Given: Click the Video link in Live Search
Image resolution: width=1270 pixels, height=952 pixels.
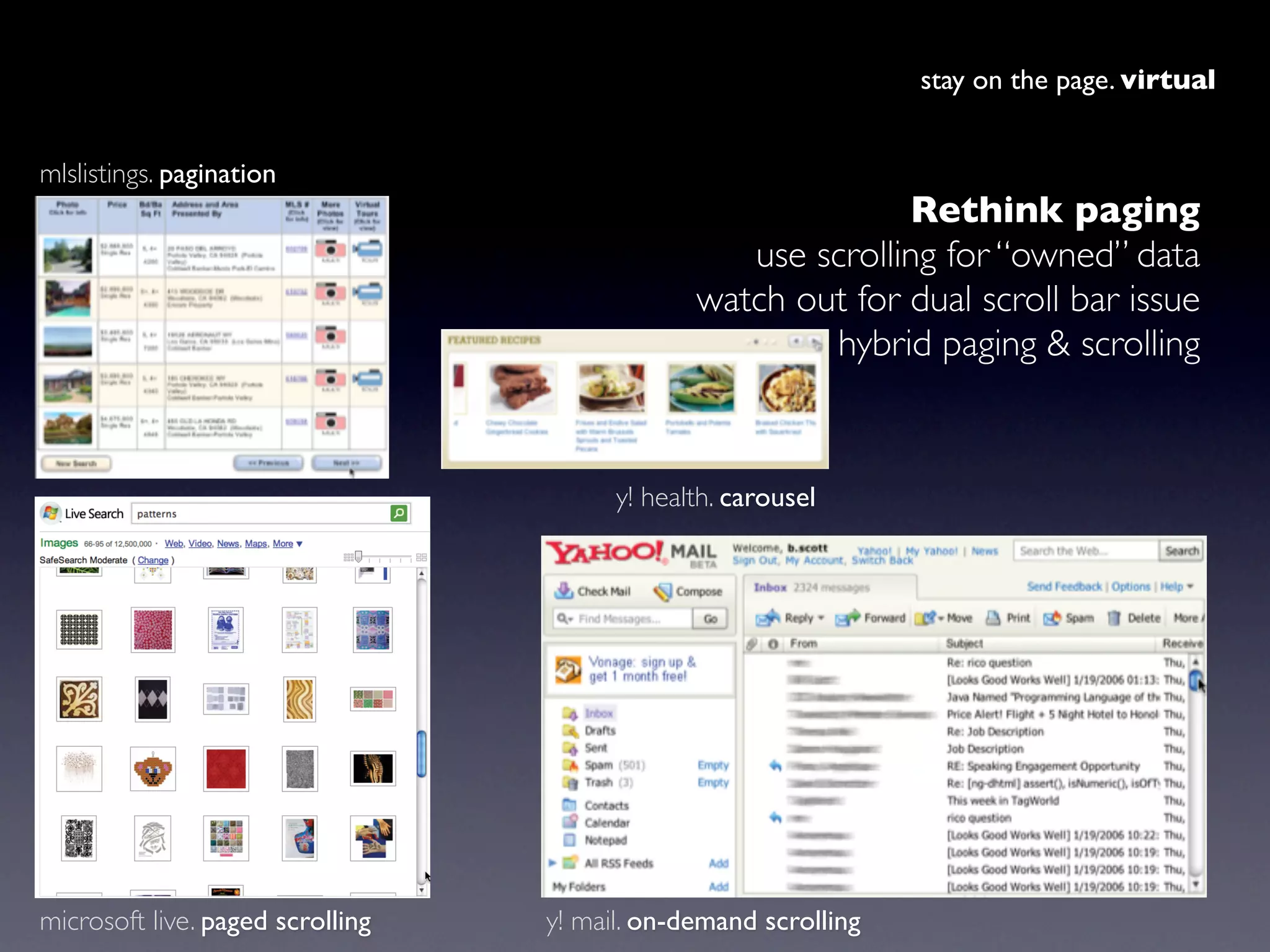Looking at the screenshot, I should pos(200,544).
